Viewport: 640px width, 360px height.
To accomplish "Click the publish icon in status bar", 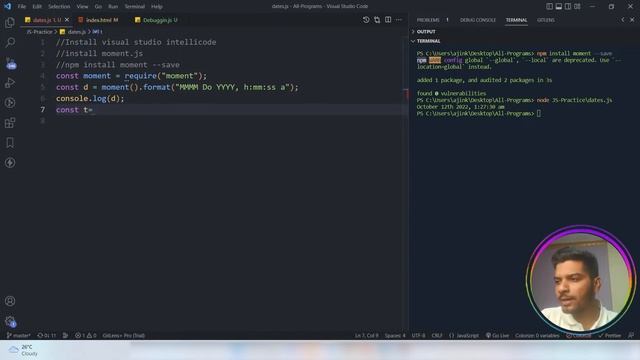I will click(65, 335).
